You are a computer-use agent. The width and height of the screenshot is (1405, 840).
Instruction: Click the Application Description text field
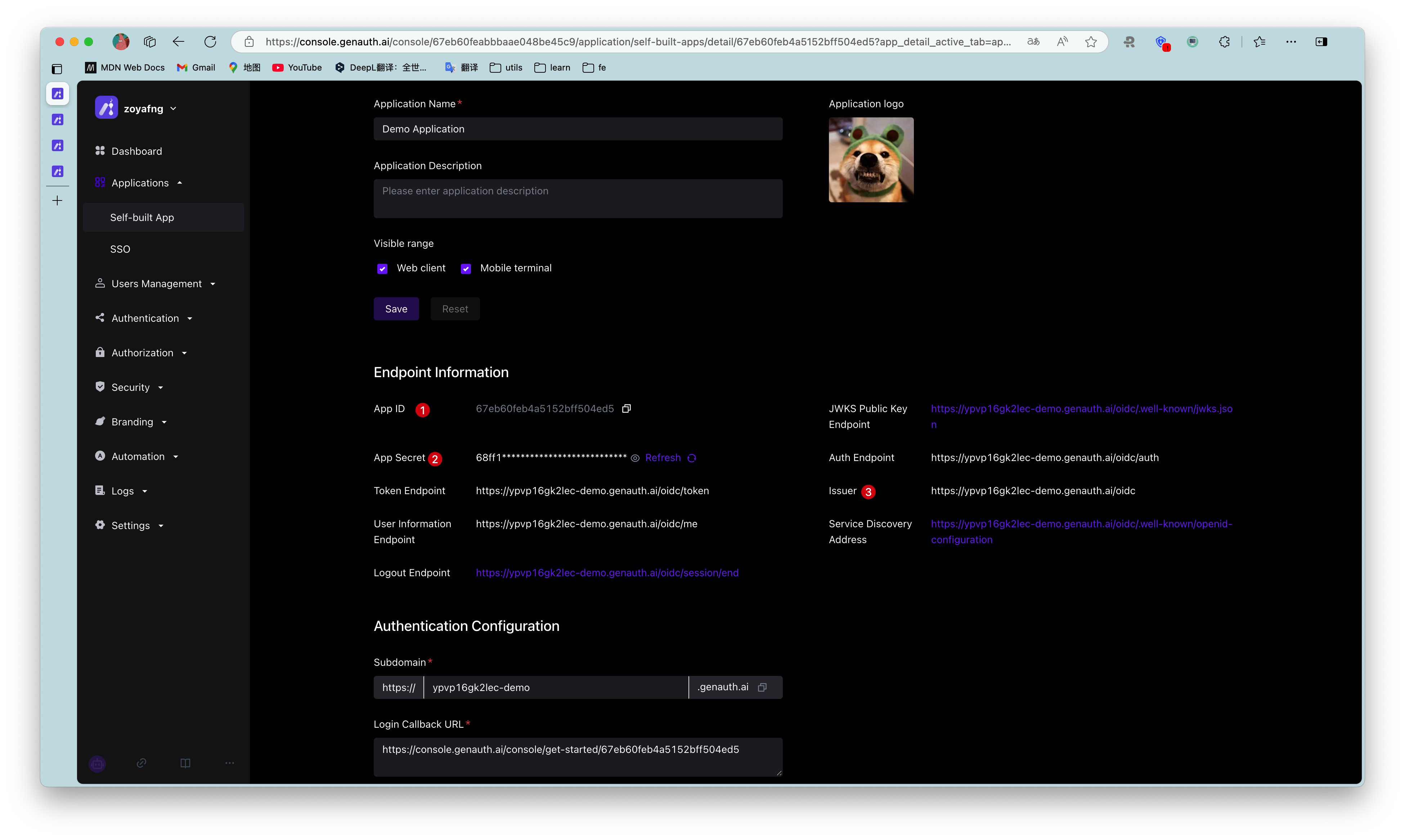click(578, 198)
